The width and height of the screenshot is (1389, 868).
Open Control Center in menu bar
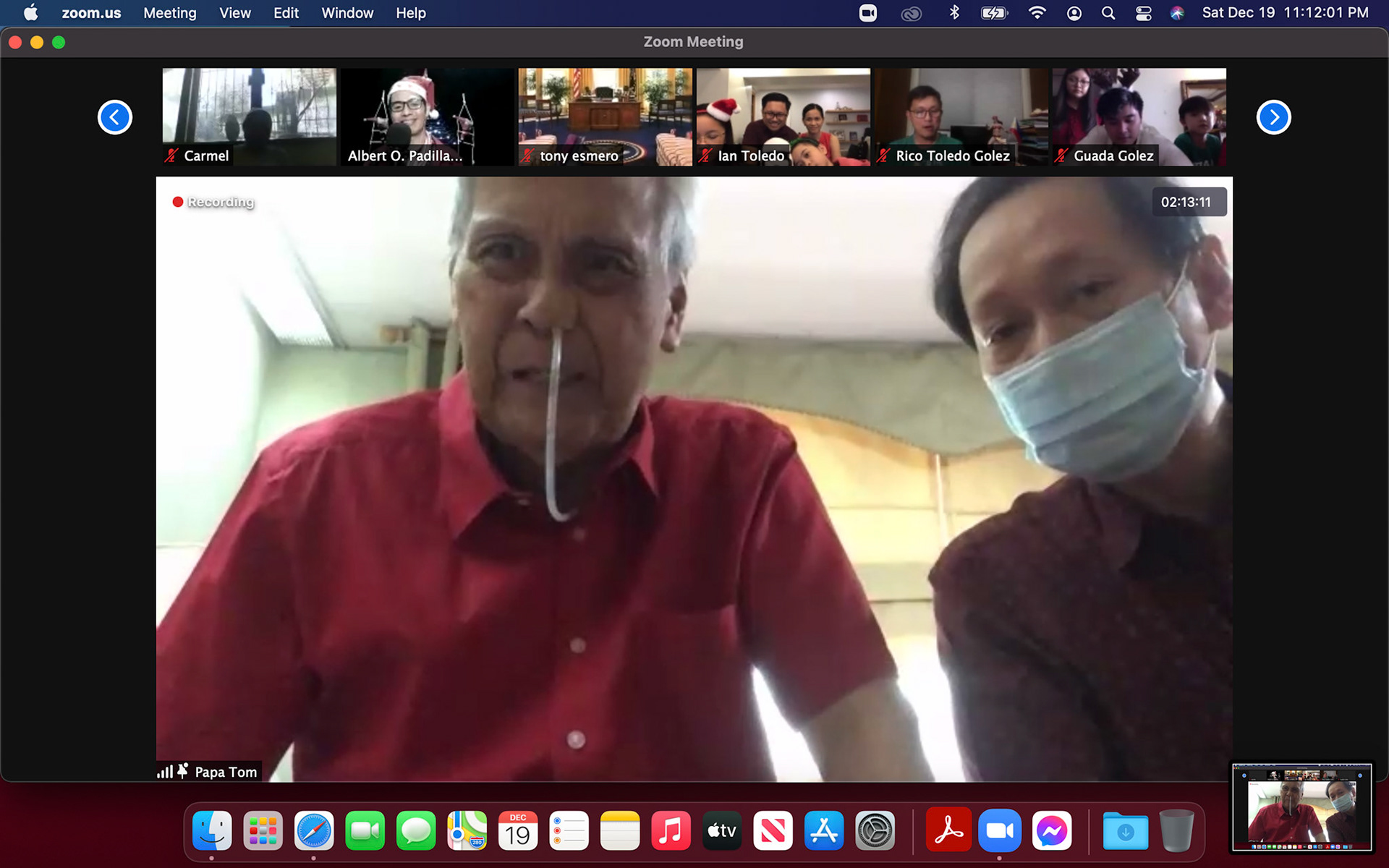coord(1143,13)
